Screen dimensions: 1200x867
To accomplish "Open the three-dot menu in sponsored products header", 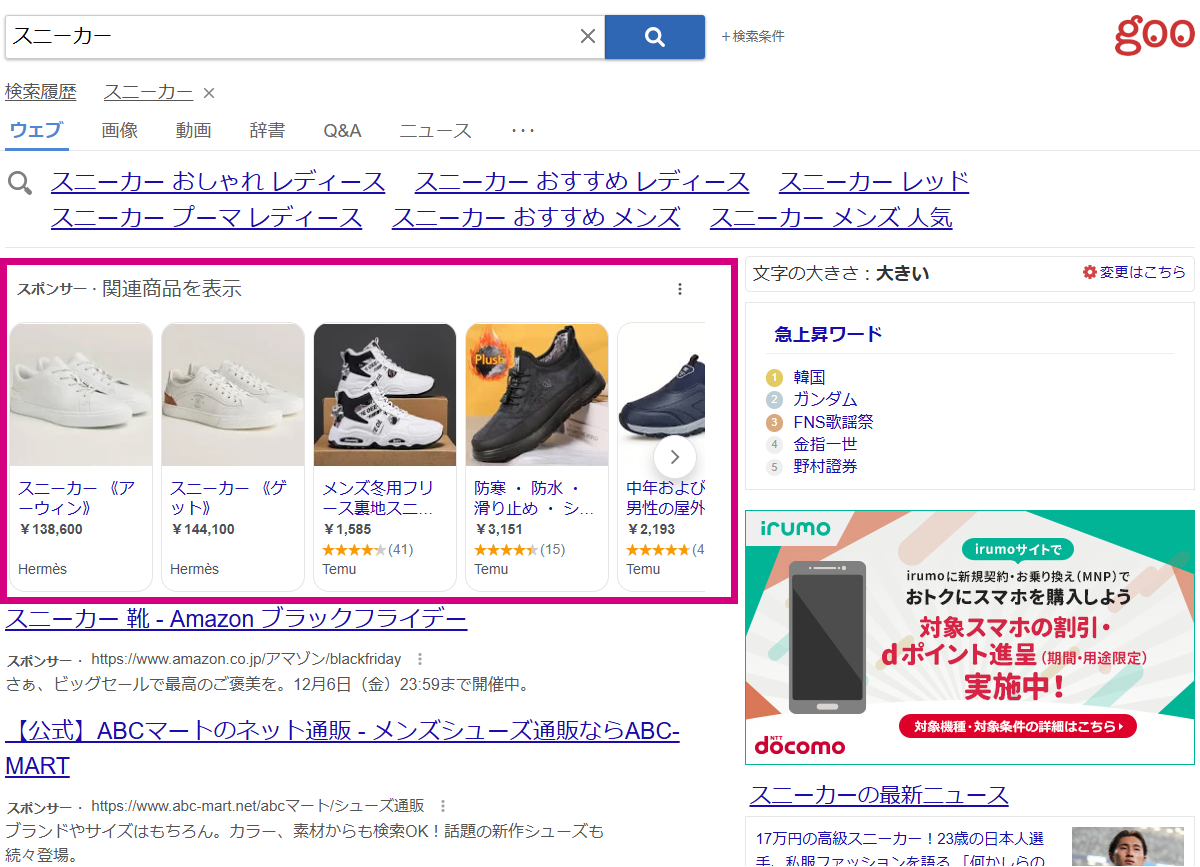I will (680, 289).
